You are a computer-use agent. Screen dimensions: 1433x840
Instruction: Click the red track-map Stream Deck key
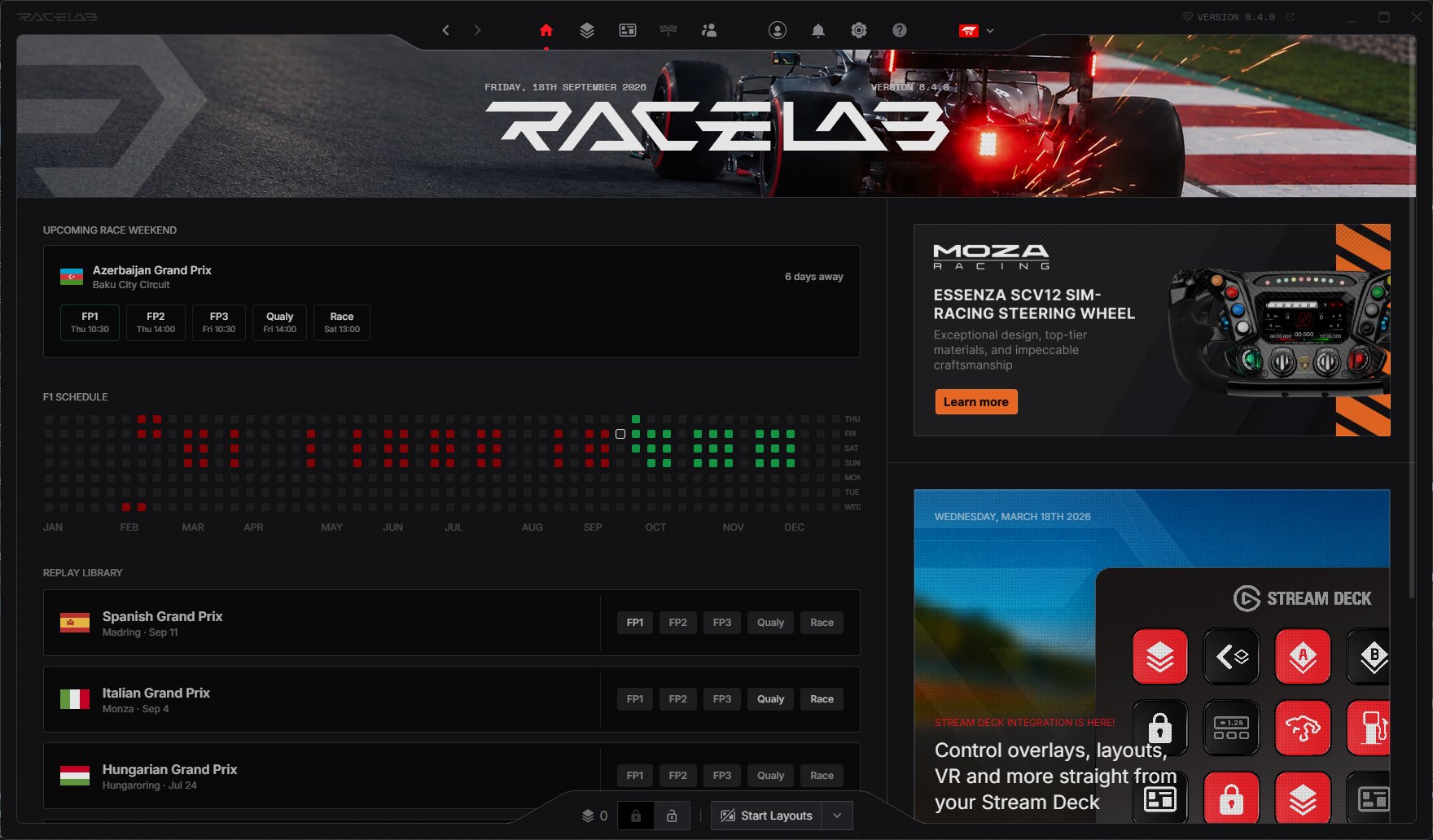[1303, 728]
